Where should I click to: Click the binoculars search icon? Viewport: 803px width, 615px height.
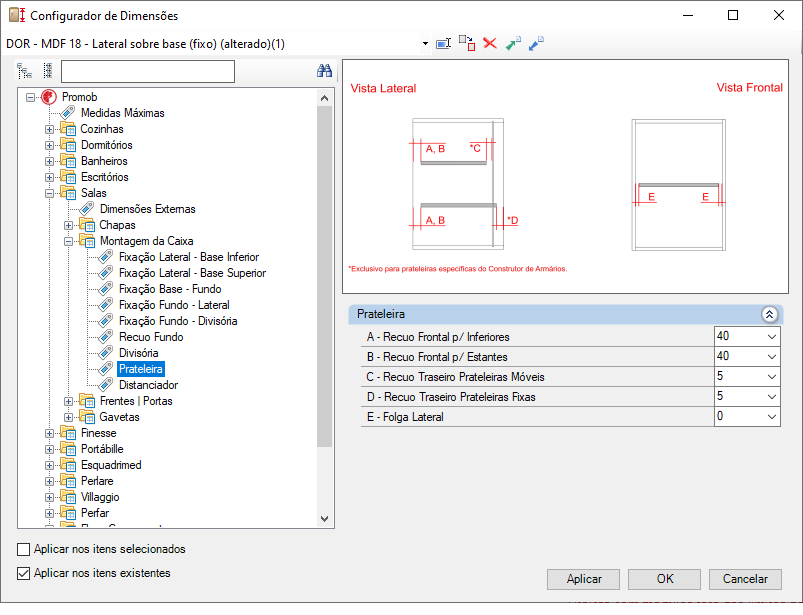point(324,71)
